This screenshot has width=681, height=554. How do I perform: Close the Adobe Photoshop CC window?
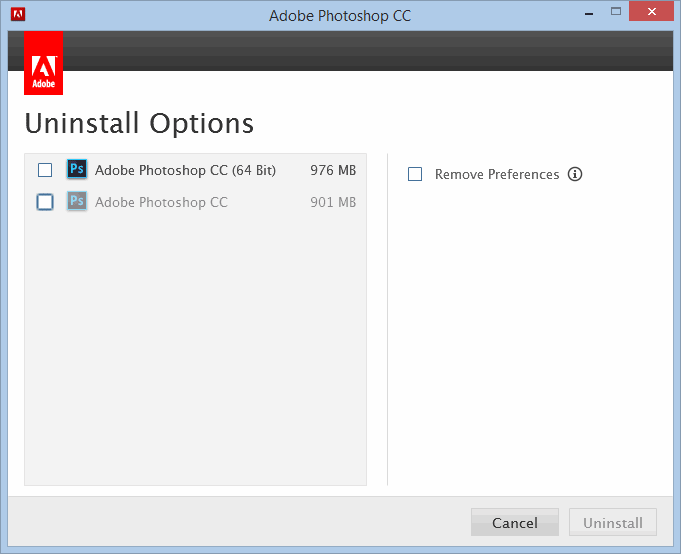(x=651, y=12)
